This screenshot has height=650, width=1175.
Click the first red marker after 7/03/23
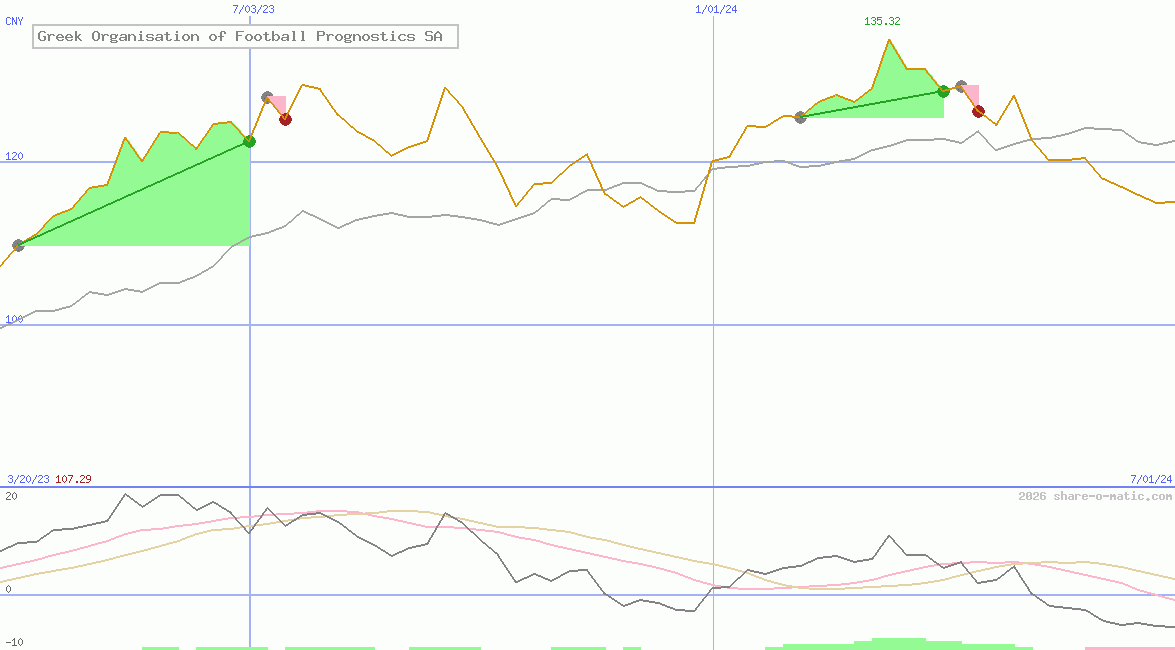point(285,119)
